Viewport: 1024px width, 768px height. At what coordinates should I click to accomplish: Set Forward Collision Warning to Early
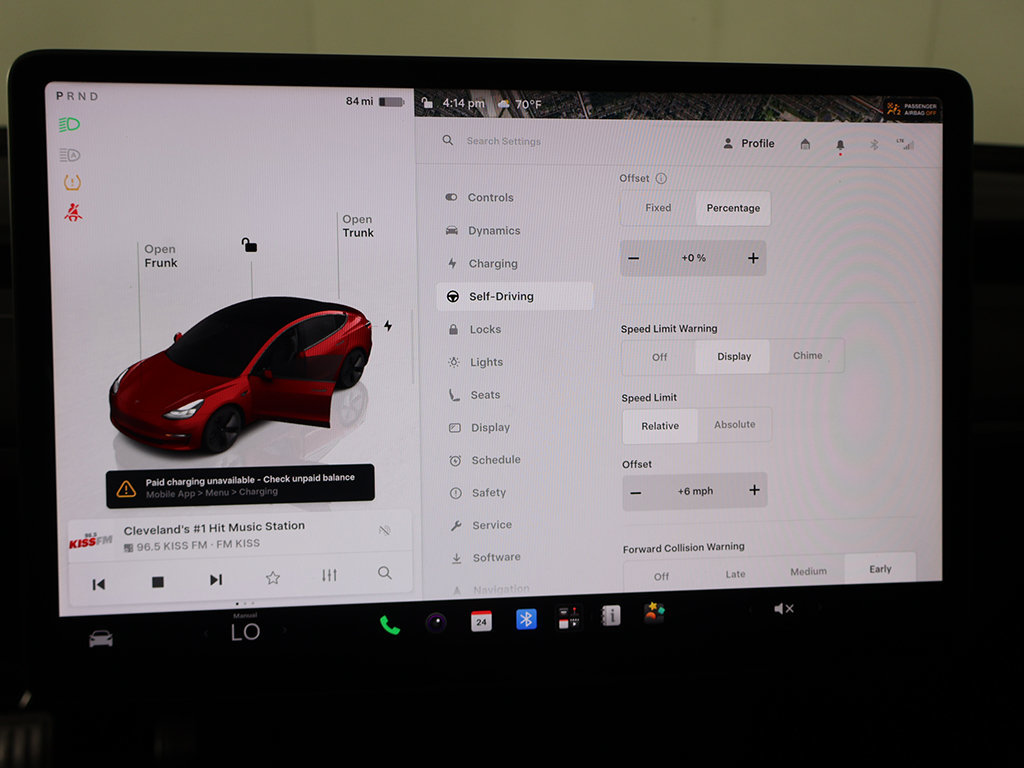(880, 569)
